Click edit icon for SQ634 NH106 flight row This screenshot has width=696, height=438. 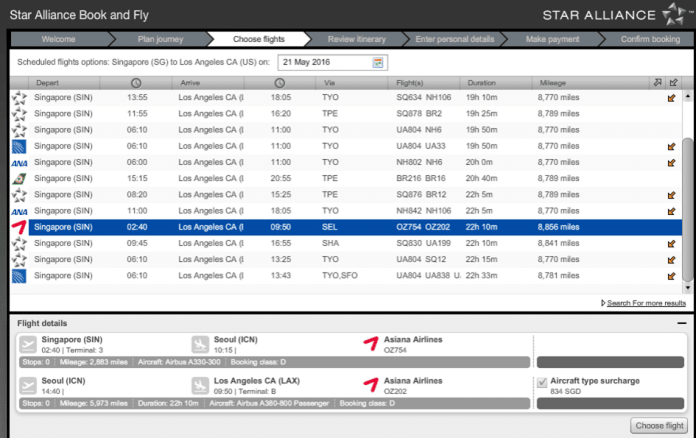(x=672, y=98)
